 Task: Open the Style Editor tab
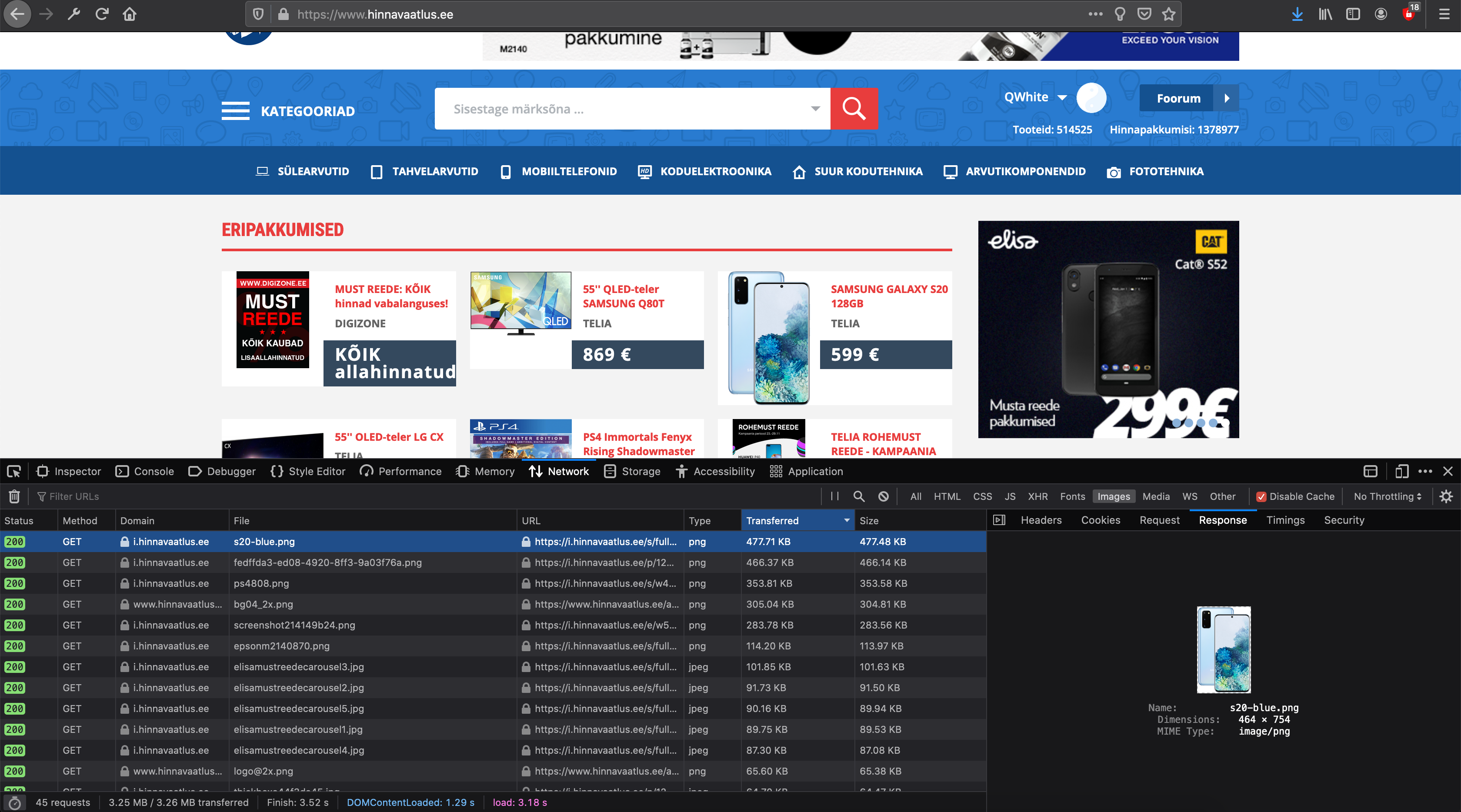point(308,471)
